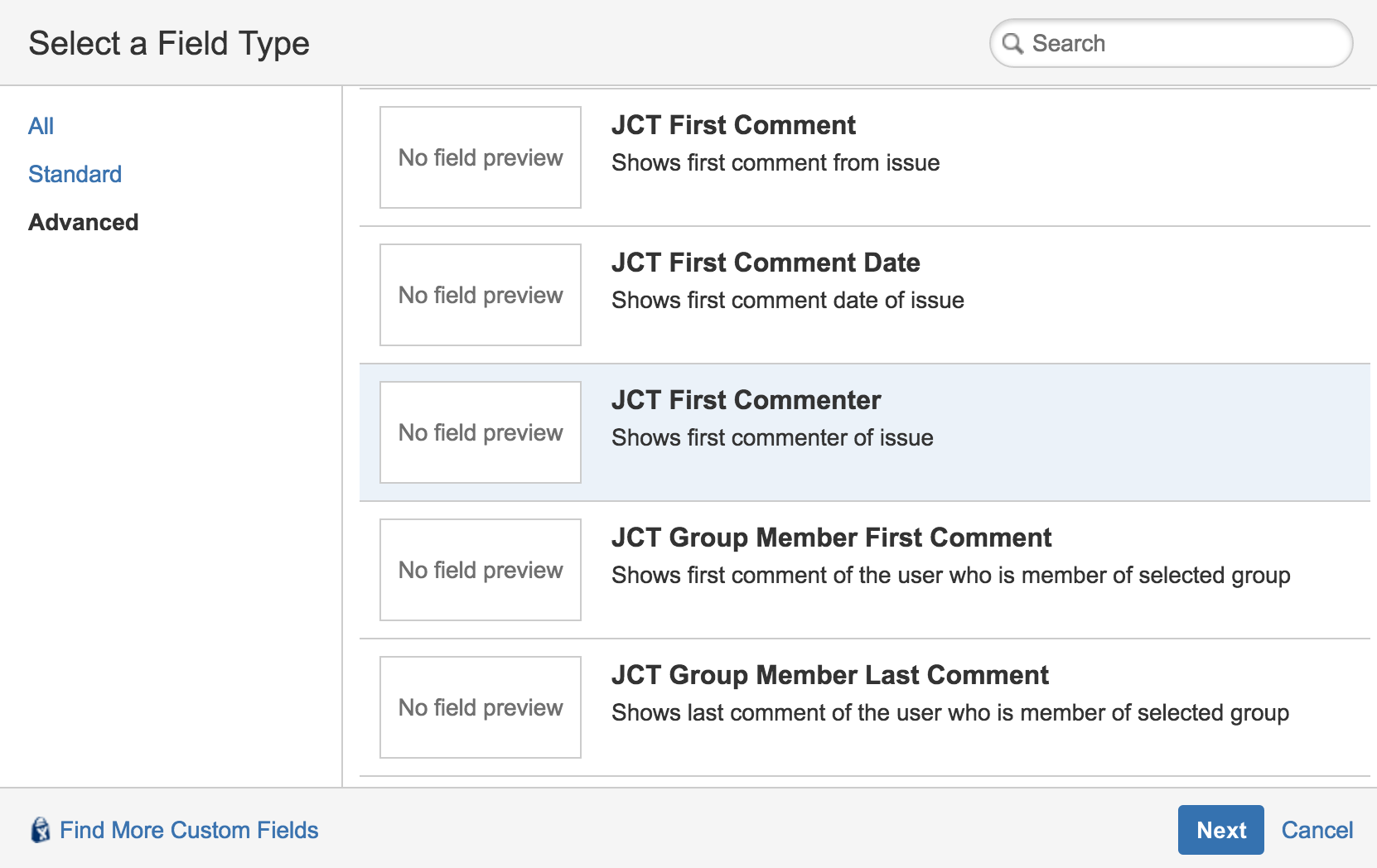
Task: Click description 'Shows first comment date of issue'
Action: (788, 301)
